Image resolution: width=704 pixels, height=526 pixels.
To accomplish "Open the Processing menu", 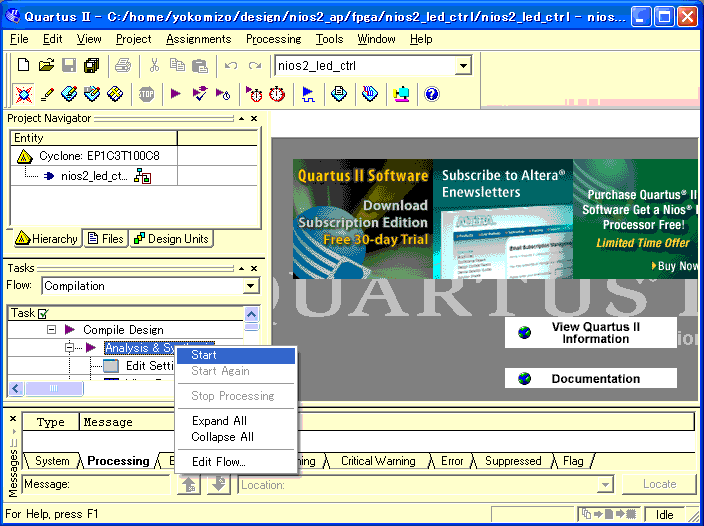I will pos(273,39).
